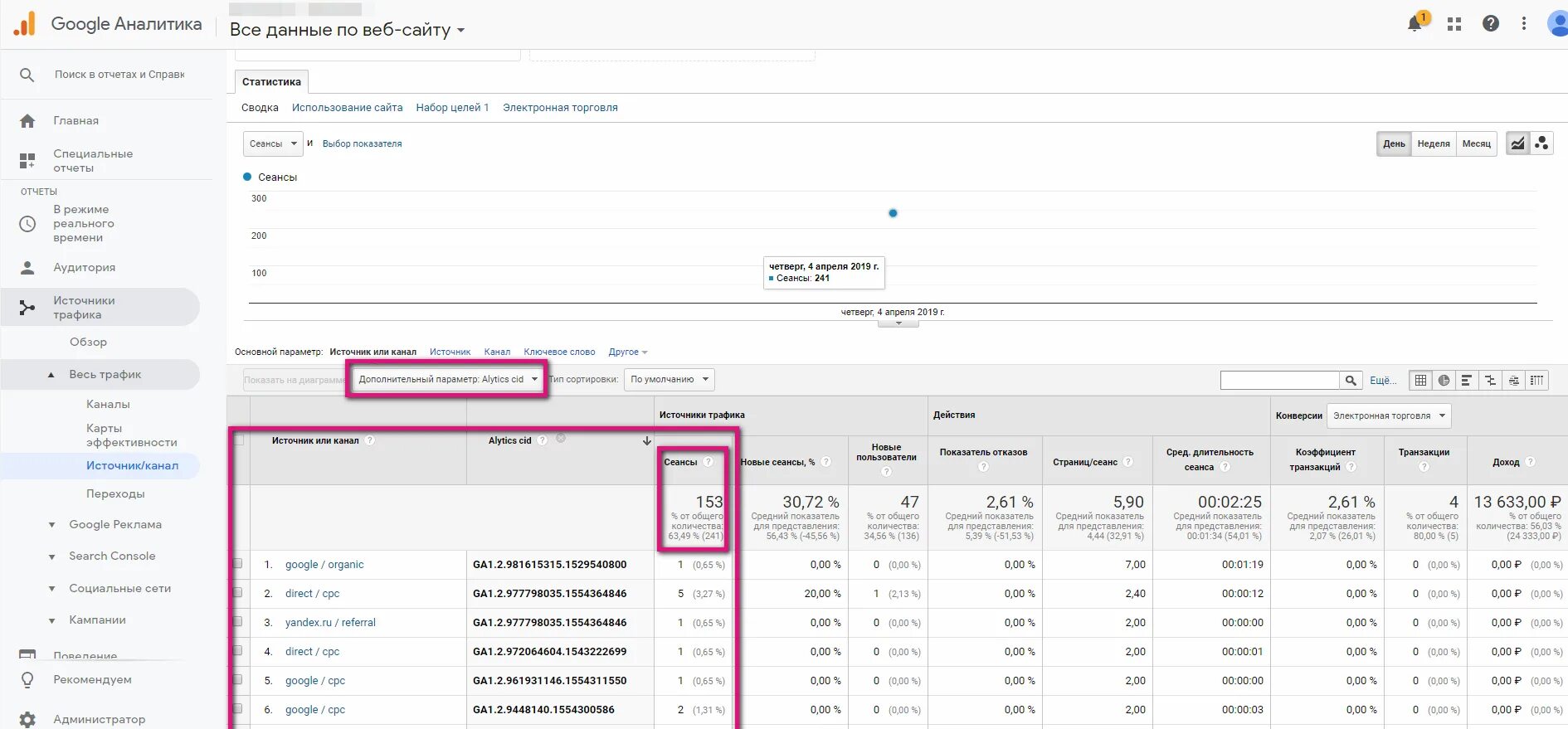Viewport: 1568px width, 729px height.
Task: Open help for Сеансы column
Action: pyautogui.click(x=708, y=462)
